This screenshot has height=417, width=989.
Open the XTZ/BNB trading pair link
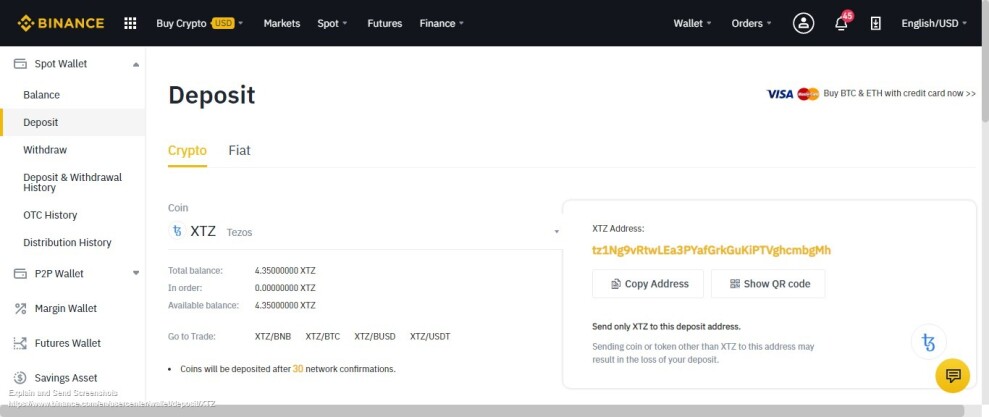click(273, 337)
